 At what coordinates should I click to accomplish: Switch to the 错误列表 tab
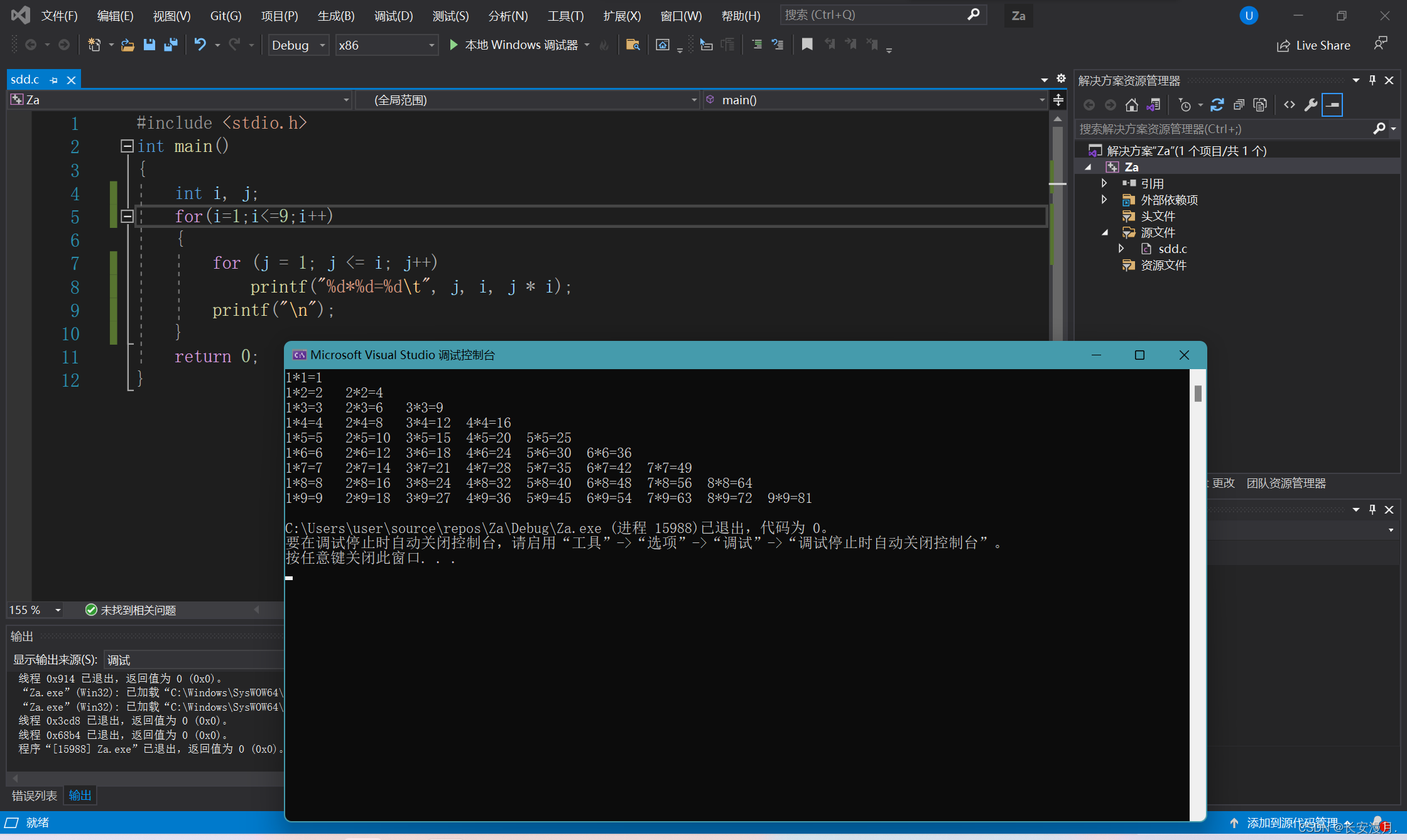[35, 795]
